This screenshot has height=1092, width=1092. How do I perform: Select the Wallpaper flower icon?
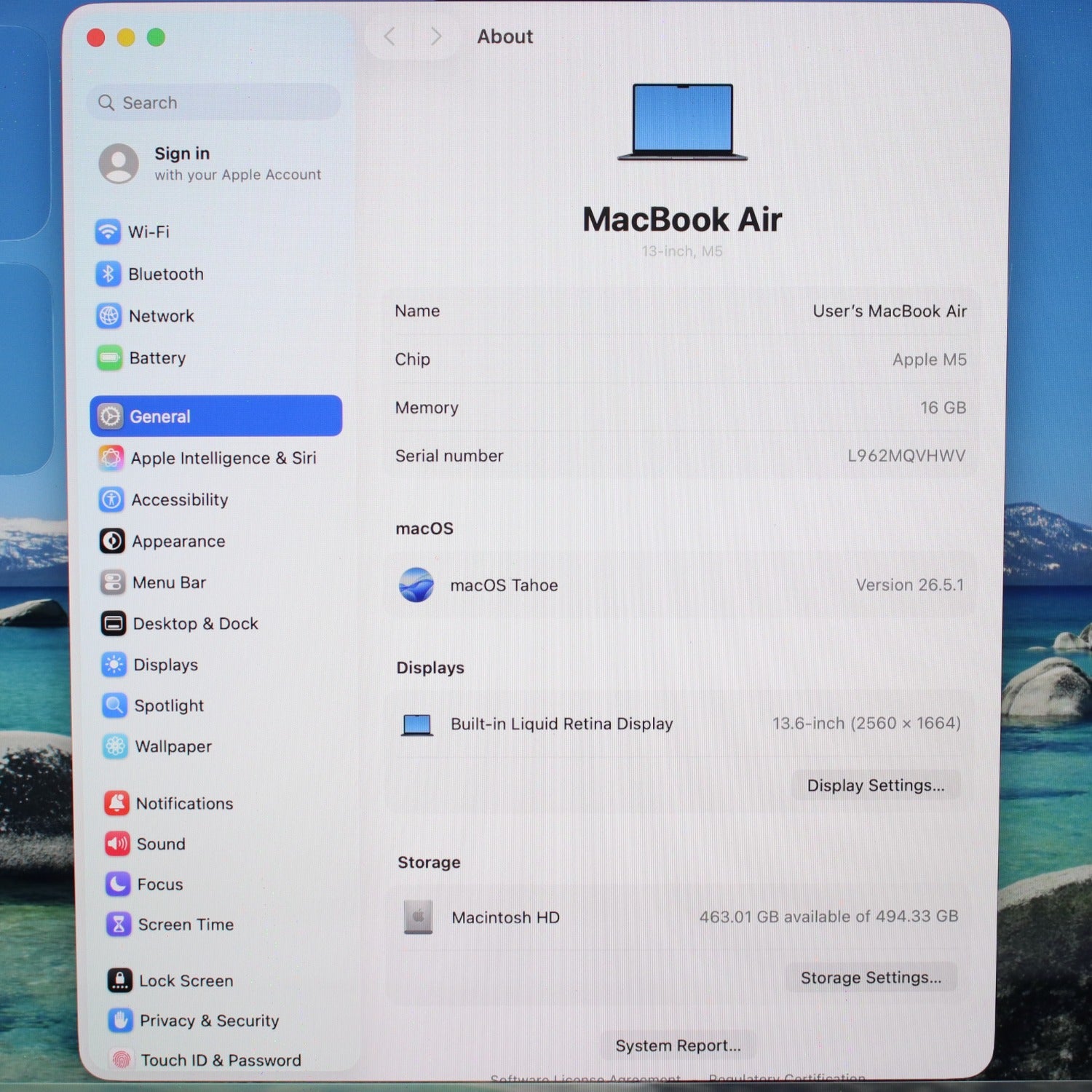point(116,746)
